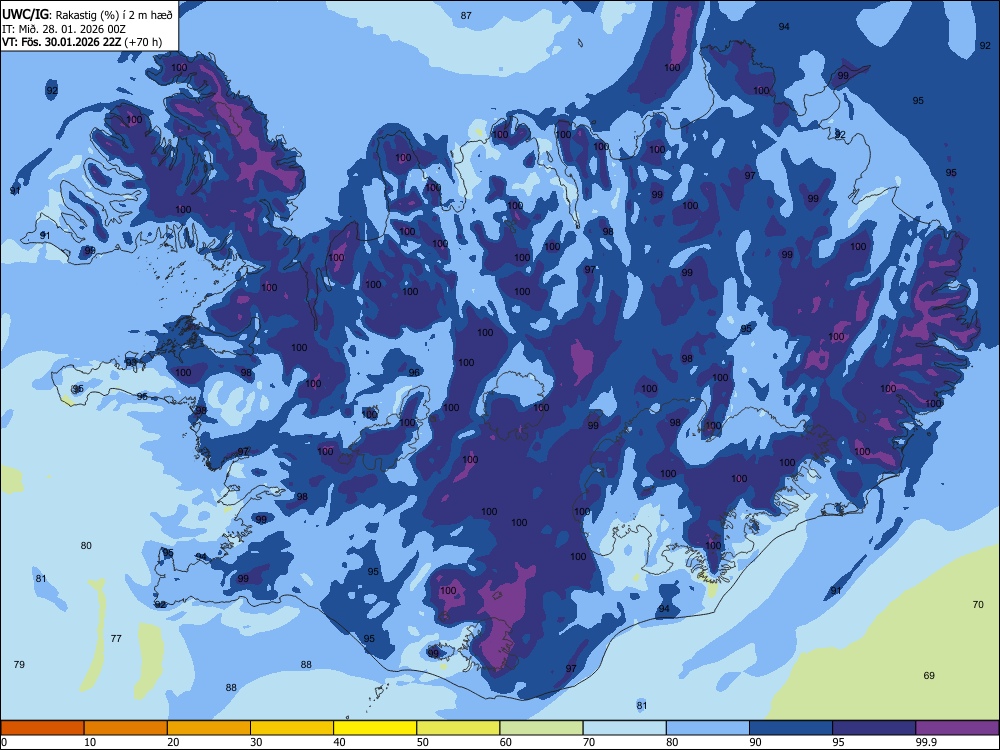Pick the bright yellow 40–50 legend swatch
The height and width of the screenshot is (750, 1000).
[x=375, y=728]
